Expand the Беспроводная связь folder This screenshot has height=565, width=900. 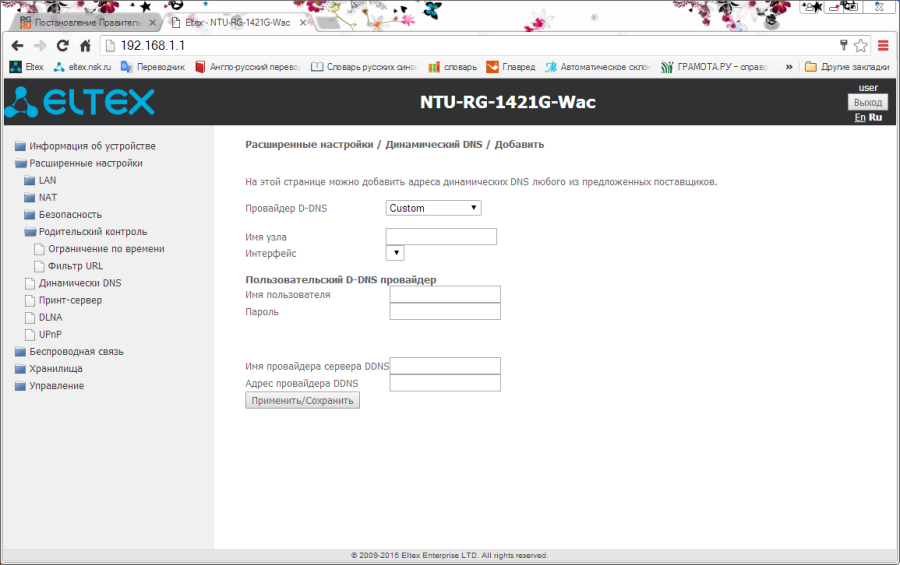[x=69, y=351]
